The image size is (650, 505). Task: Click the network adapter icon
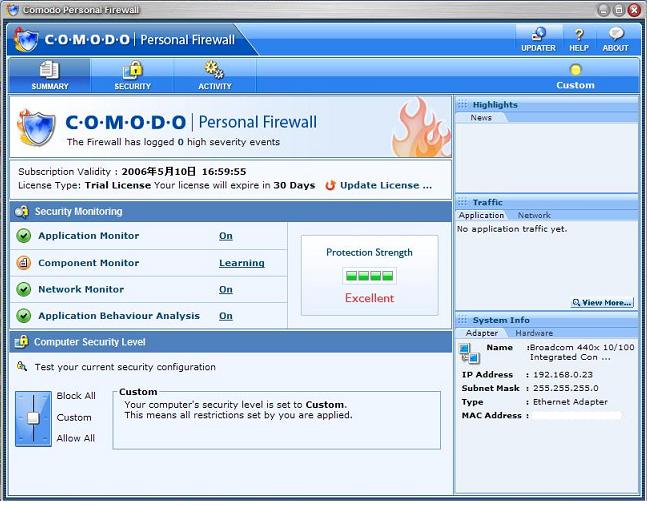click(471, 355)
